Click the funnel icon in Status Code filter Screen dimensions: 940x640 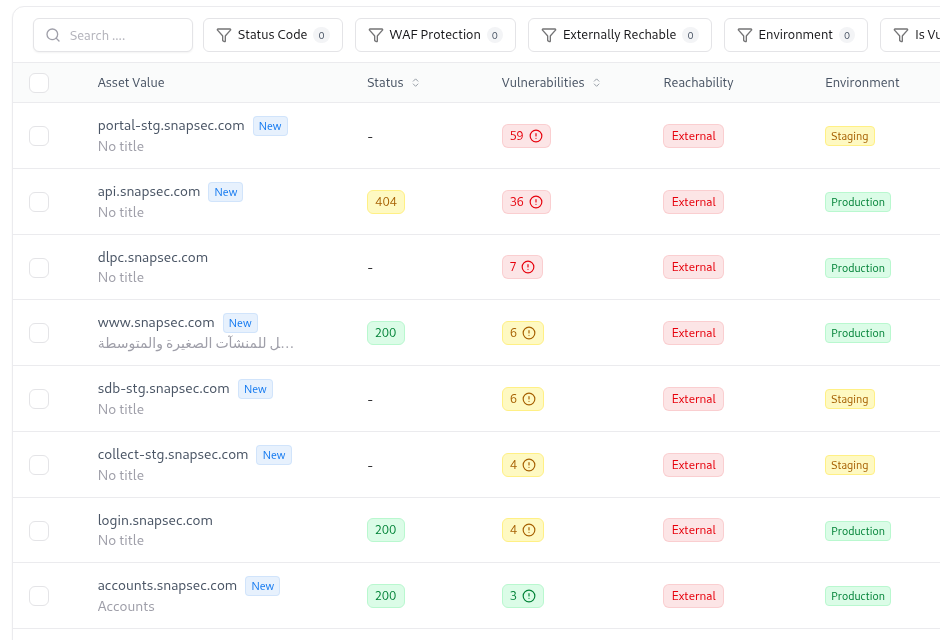tap(224, 35)
